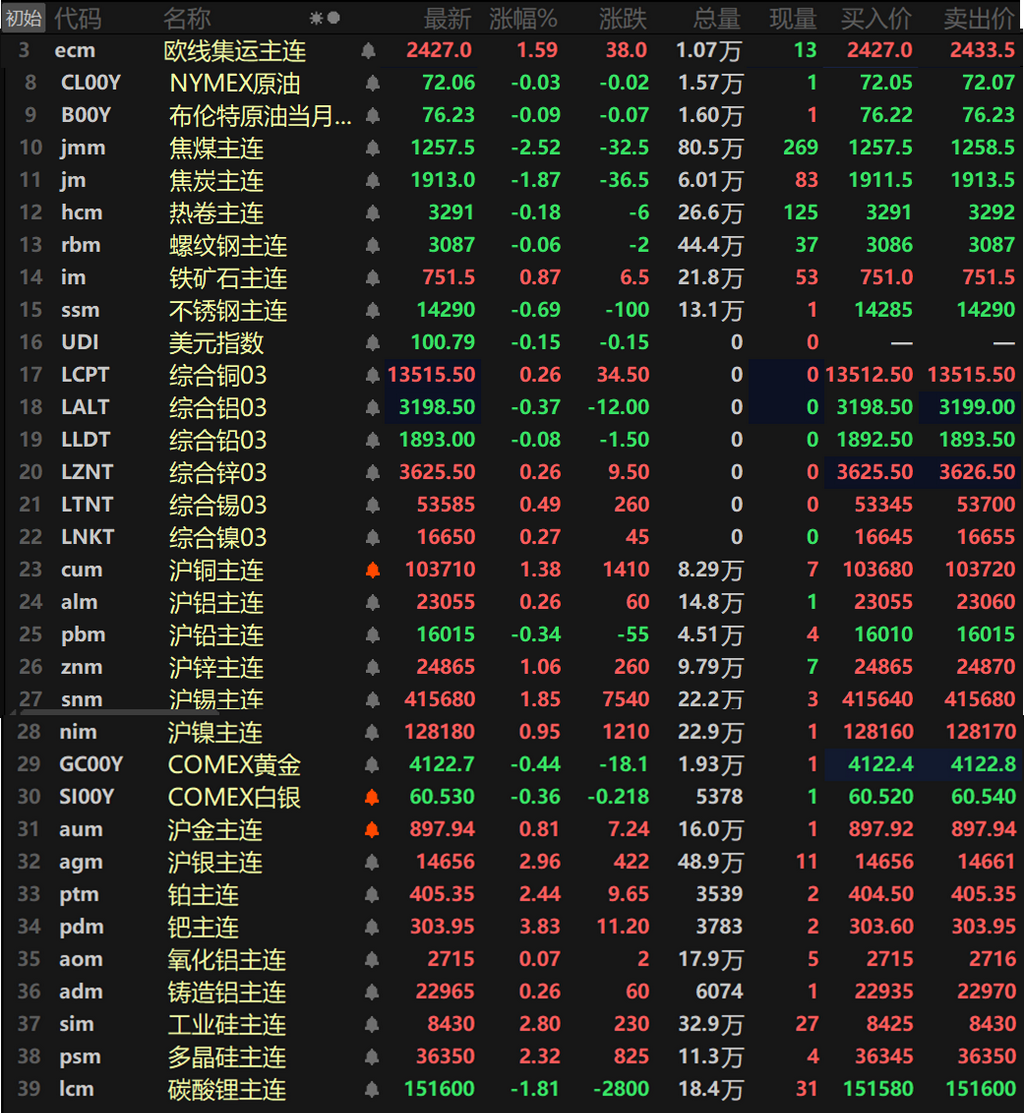Image resolution: width=1024 pixels, height=1113 pixels.
Task: Click the 2.96 percent change for 沪银主连
Action: 540,862
